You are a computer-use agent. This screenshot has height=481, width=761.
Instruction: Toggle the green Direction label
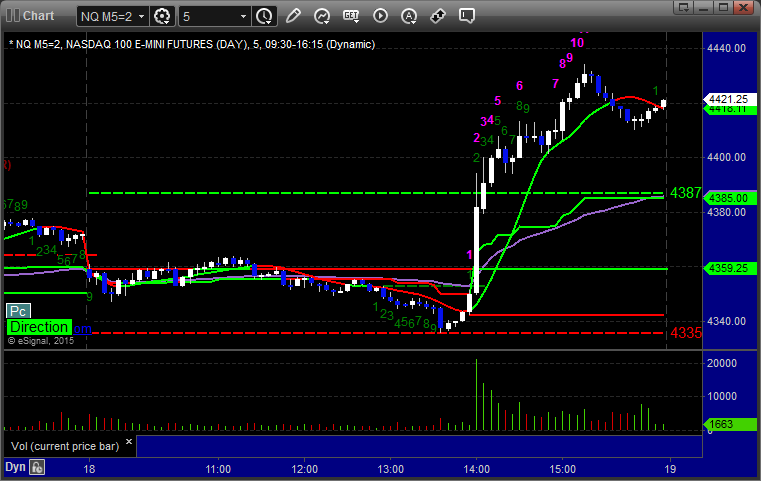tap(40, 327)
